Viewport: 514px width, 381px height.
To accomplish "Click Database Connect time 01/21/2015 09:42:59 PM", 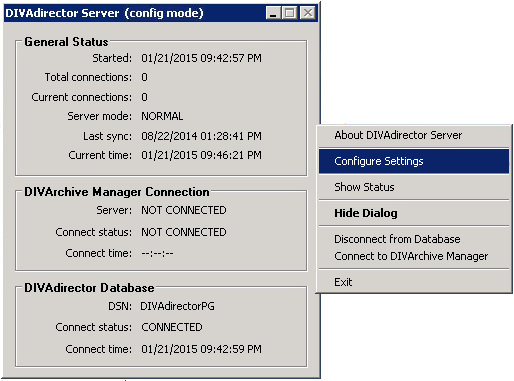I will coord(201,349).
